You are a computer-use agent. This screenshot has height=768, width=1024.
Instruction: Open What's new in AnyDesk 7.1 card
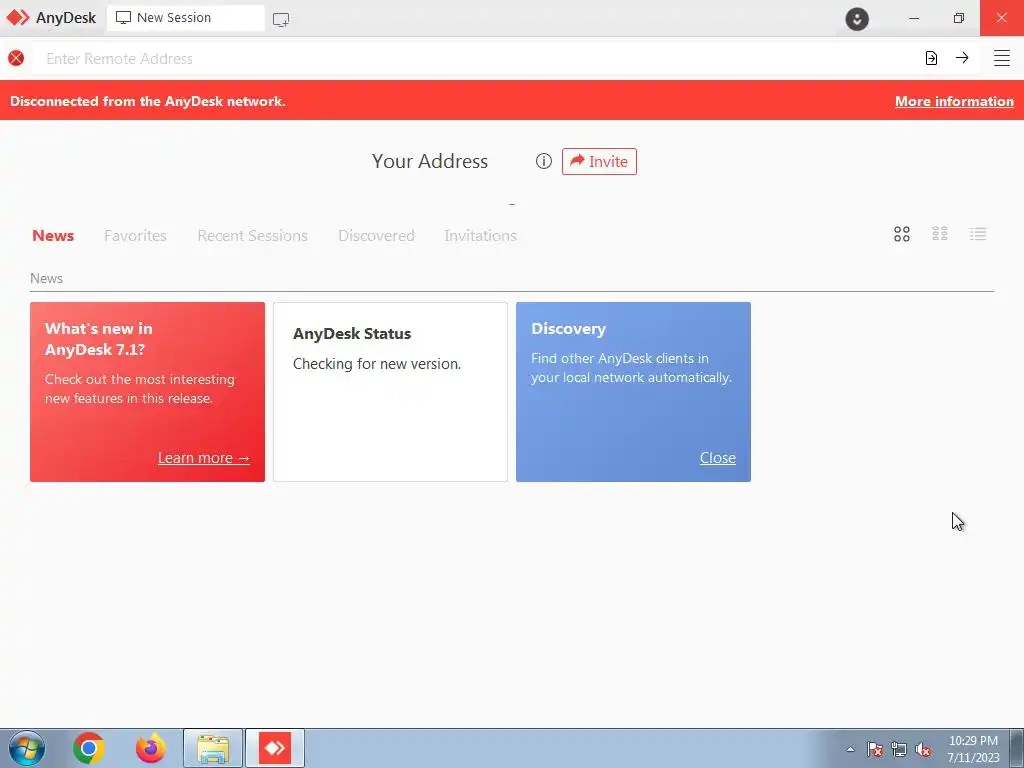click(148, 392)
